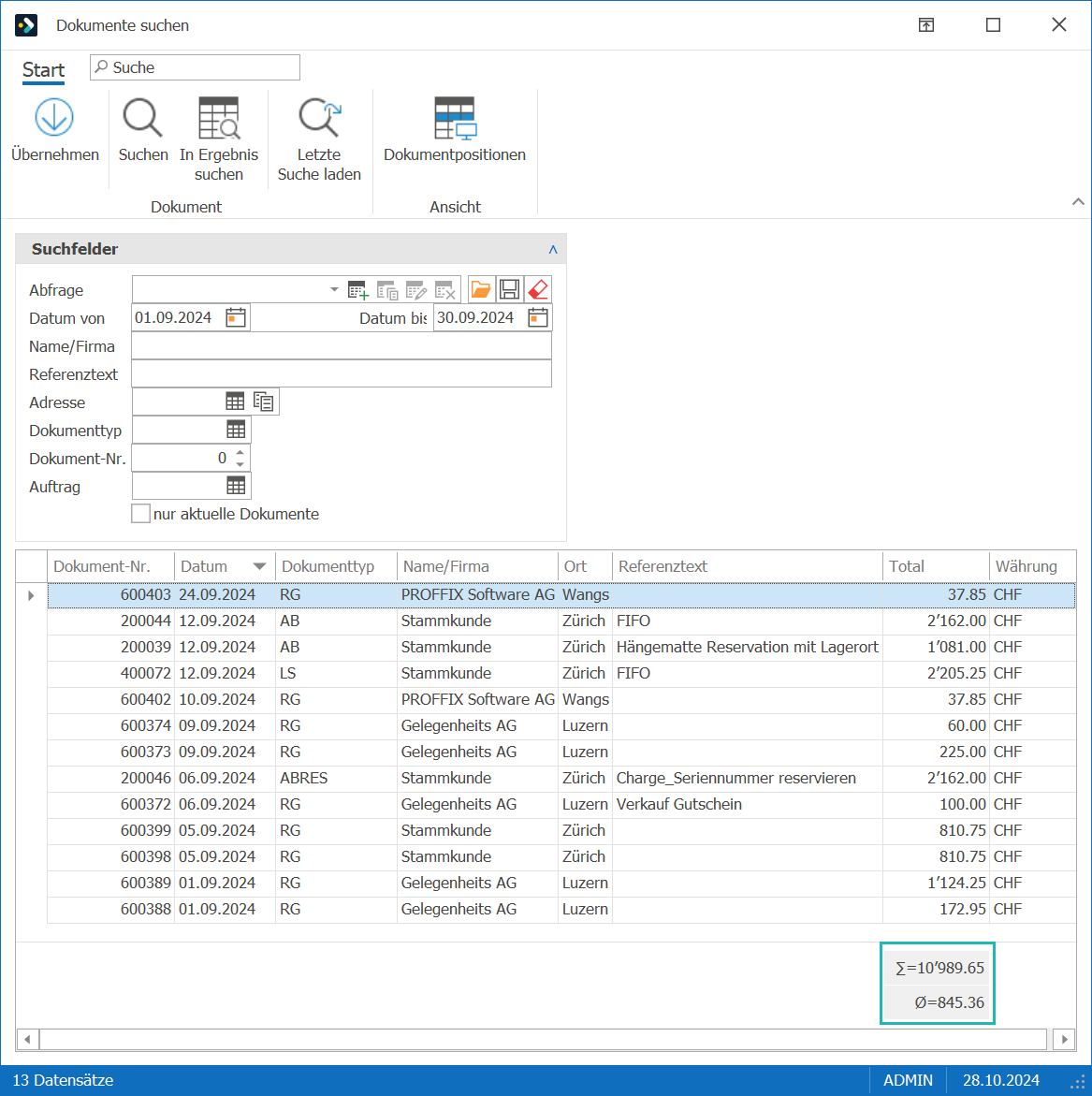Viewport: 1092px width, 1096px height.
Task: Open the Adresse lookup table icon
Action: point(235,402)
